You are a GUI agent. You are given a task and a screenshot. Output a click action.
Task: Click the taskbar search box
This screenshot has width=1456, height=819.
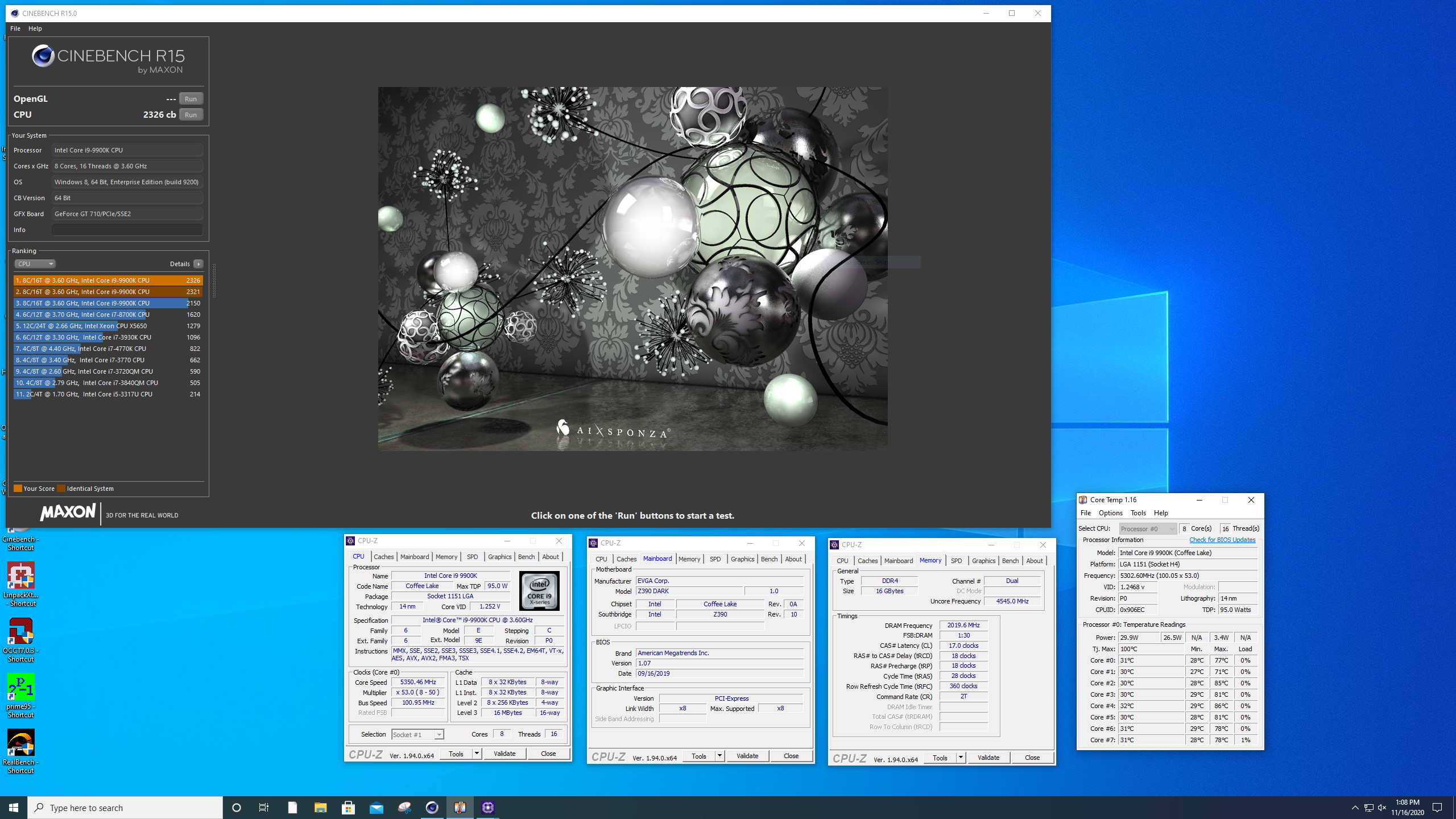point(125,808)
